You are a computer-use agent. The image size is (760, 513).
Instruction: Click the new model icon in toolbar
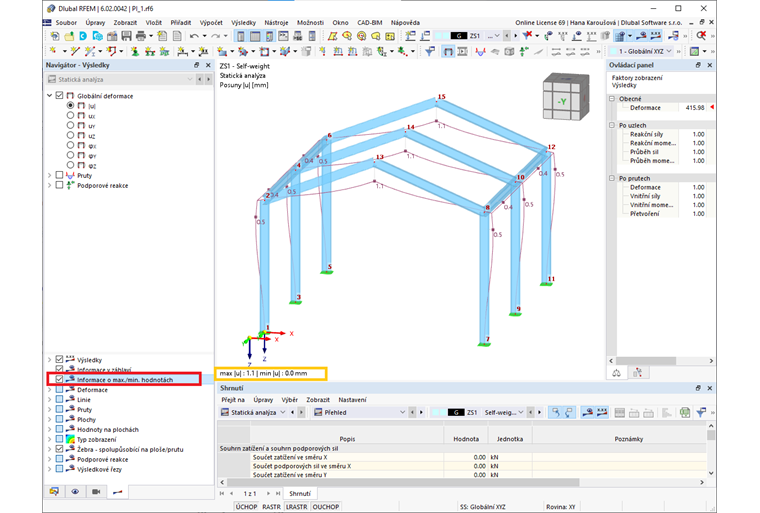click(x=54, y=36)
